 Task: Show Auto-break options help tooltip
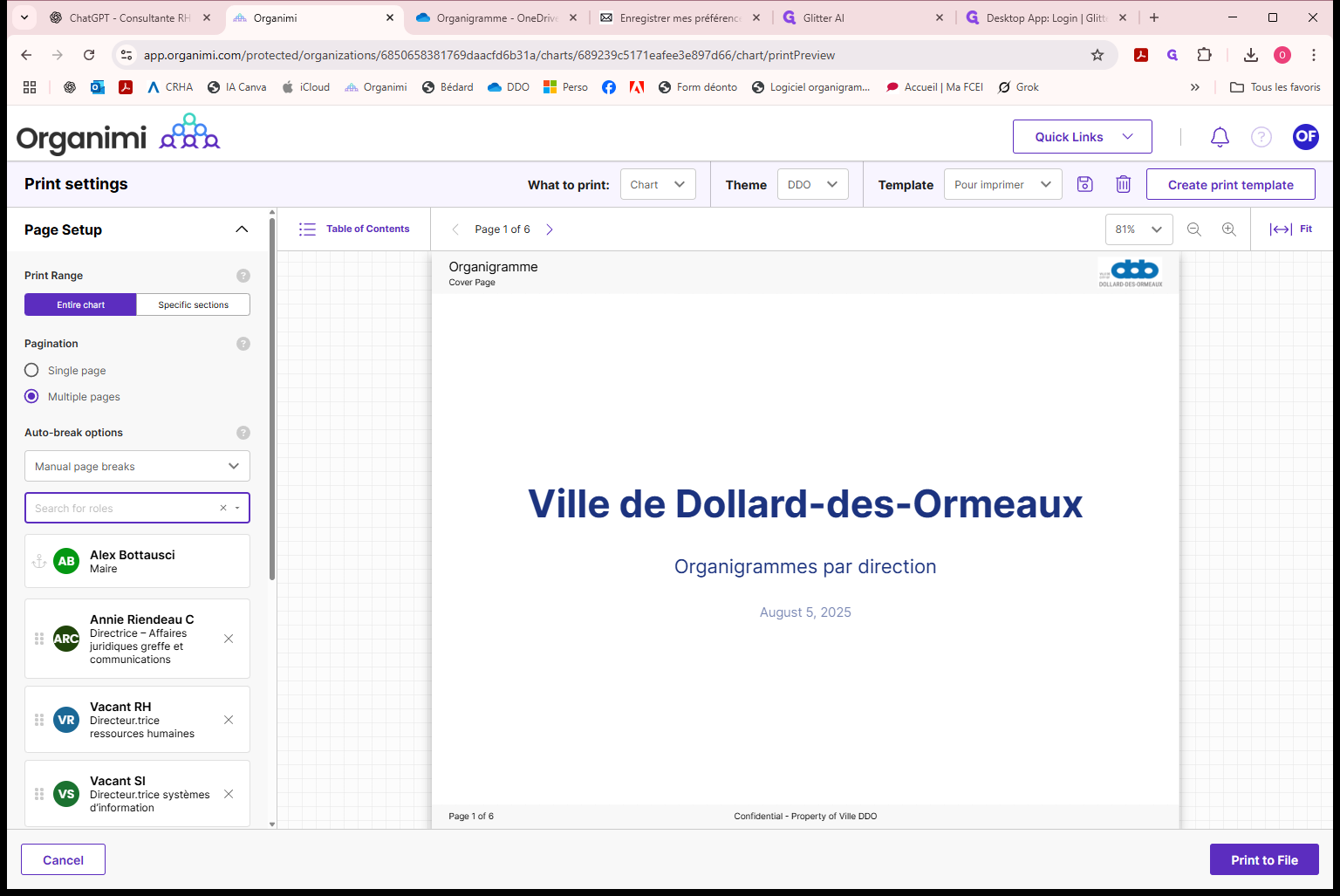[243, 433]
